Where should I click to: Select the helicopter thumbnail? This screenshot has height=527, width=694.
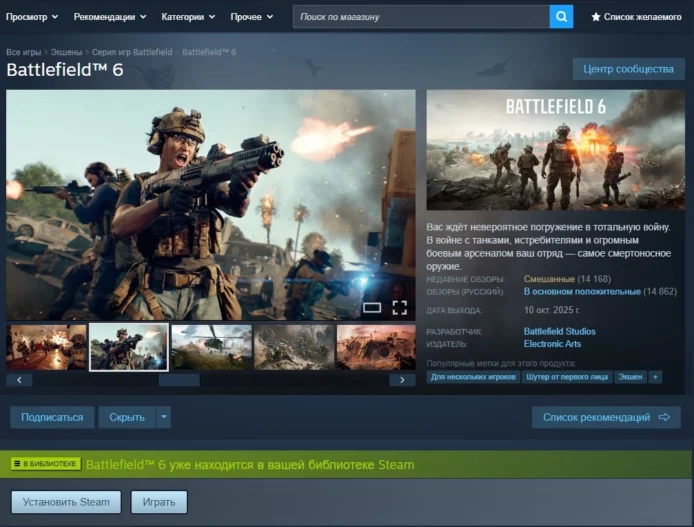pyautogui.click(x=212, y=347)
